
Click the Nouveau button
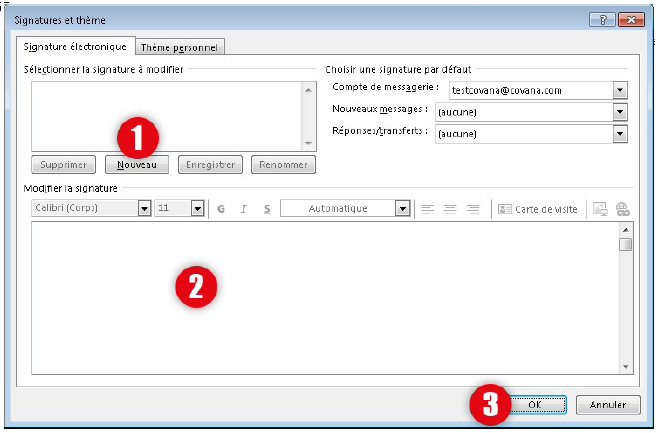(x=136, y=165)
